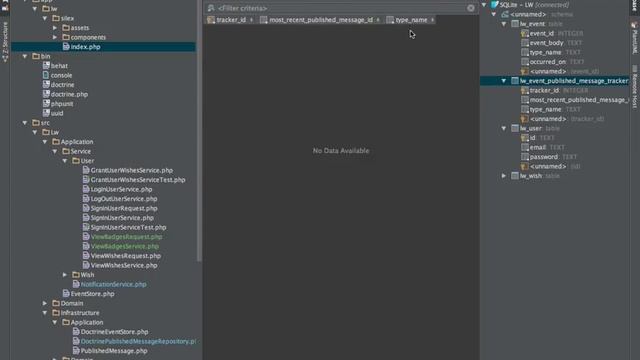This screenshot has width=640, height=360.
Task: Click the doctrine file icon
Action: [x=46, y=84]
